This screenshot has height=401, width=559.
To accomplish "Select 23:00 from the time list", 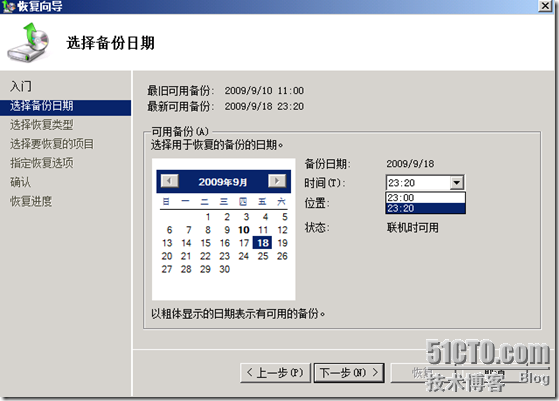I will [425, 197].
